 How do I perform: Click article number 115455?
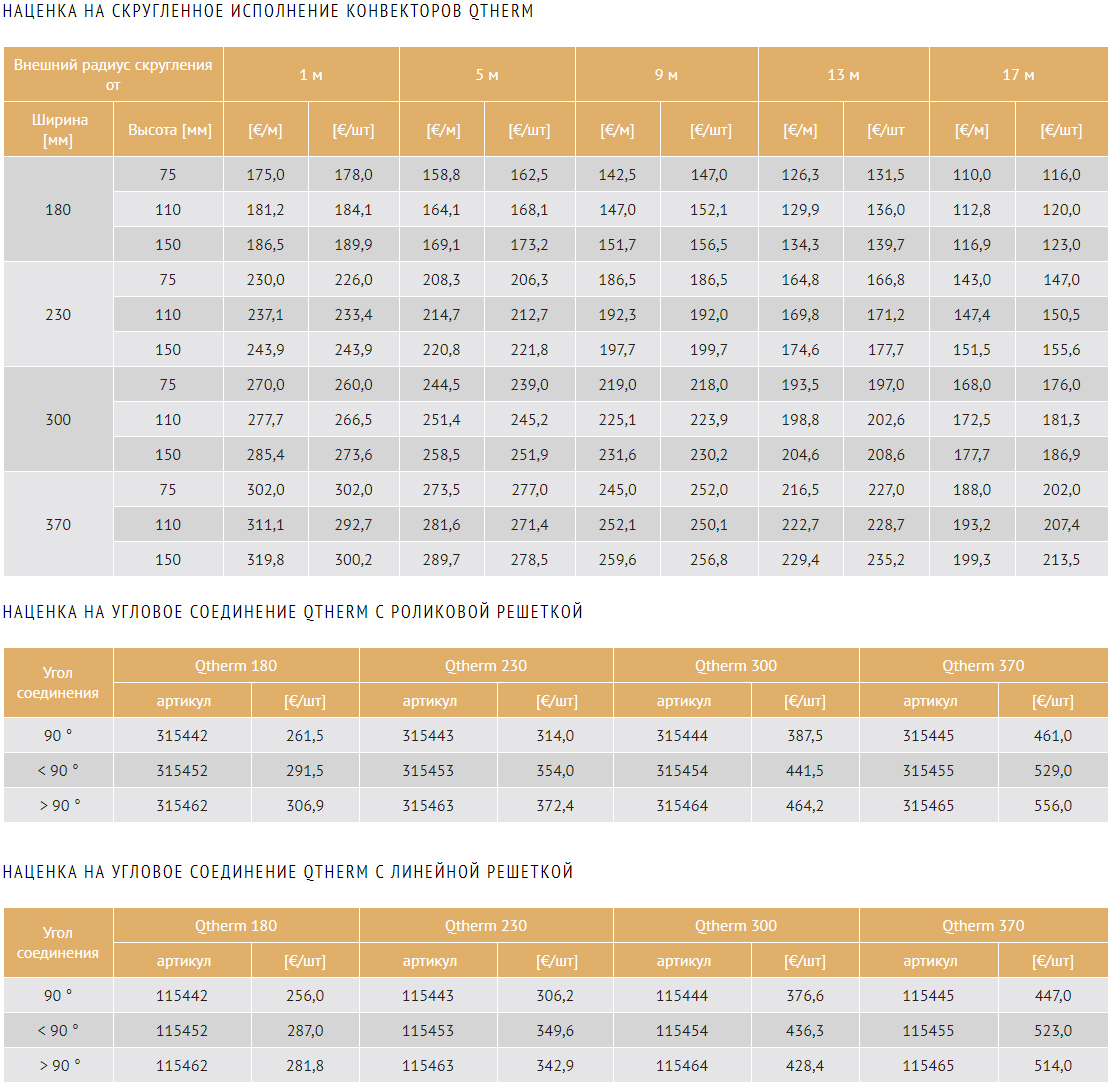click(x=928, y=1030)
